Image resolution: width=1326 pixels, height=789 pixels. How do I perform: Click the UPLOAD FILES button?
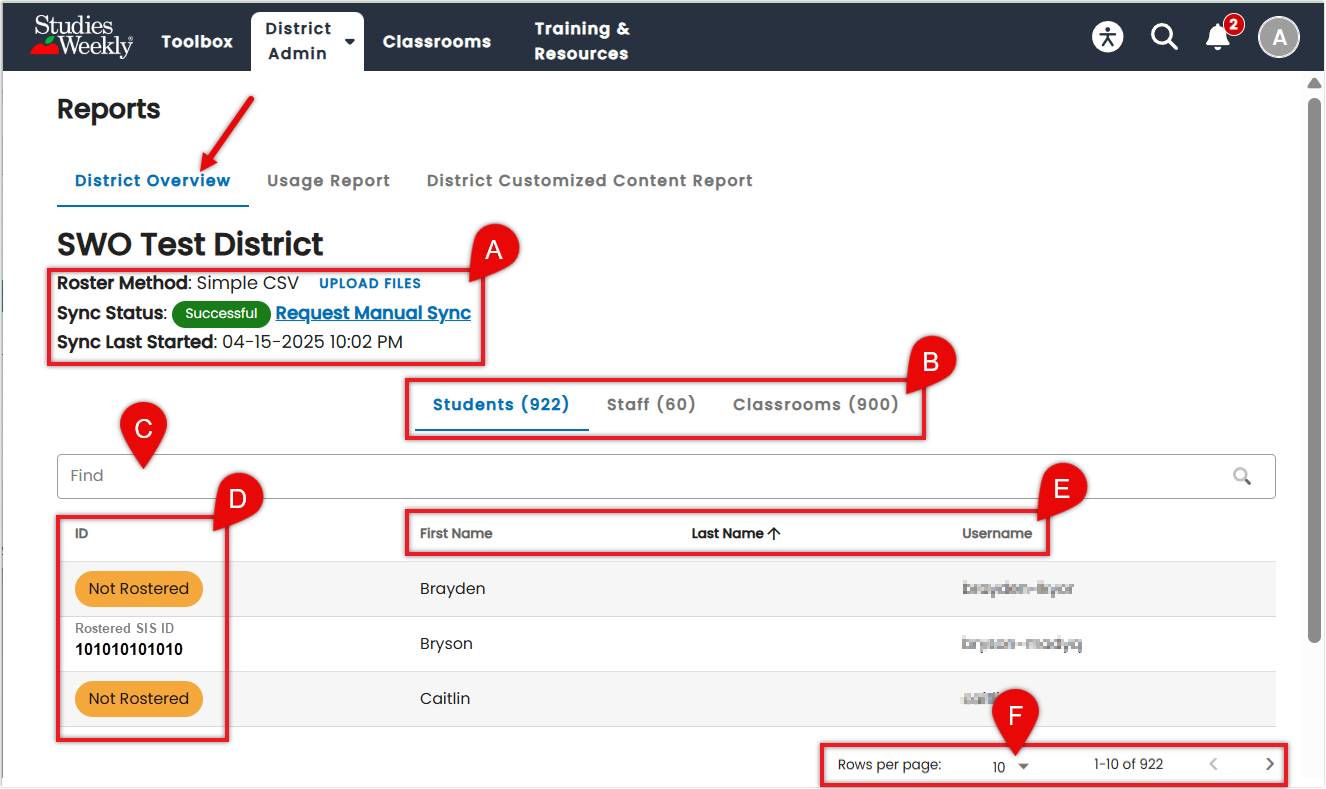[370, 283]
